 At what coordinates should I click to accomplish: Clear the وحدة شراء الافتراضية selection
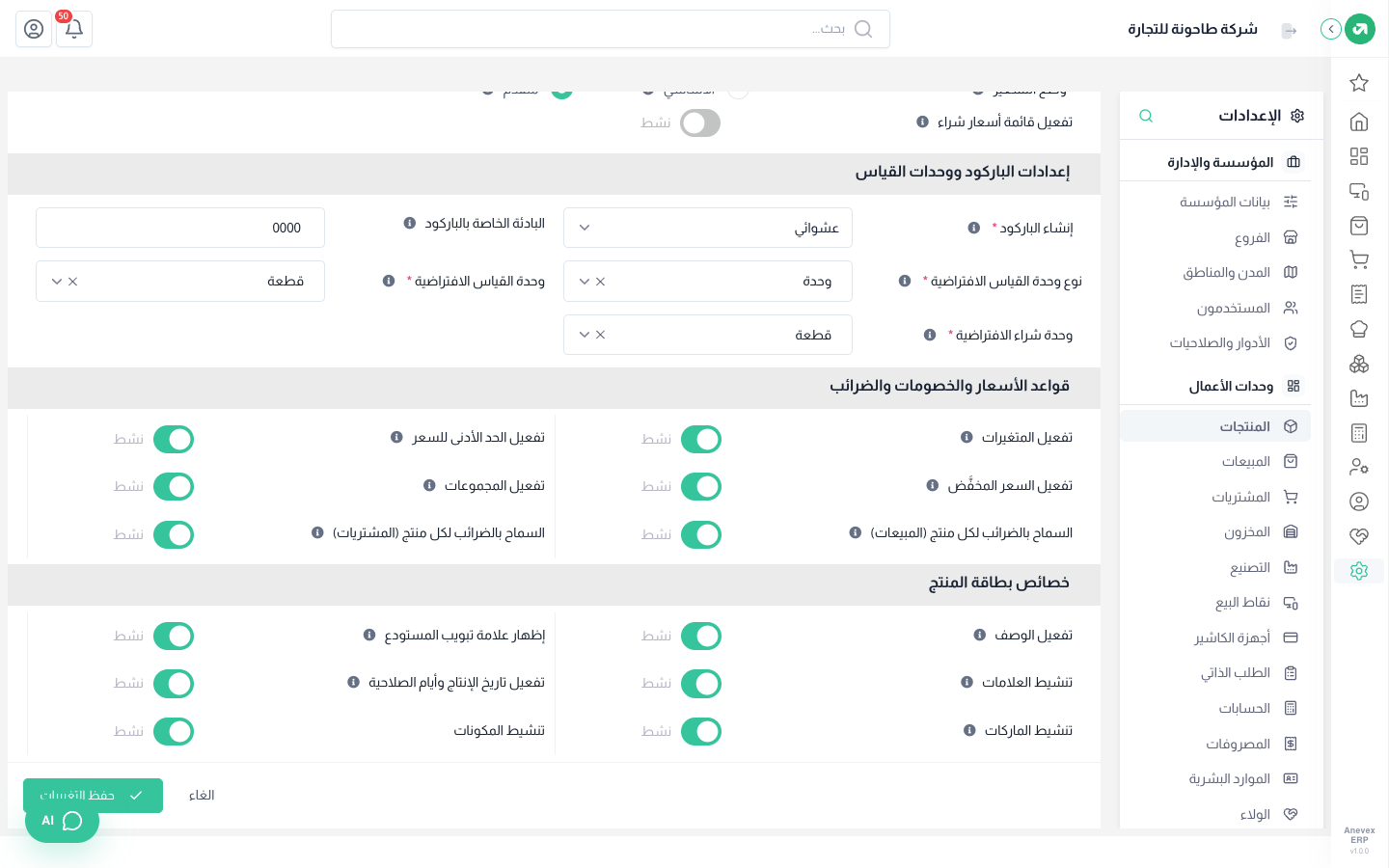coord(601,335)
